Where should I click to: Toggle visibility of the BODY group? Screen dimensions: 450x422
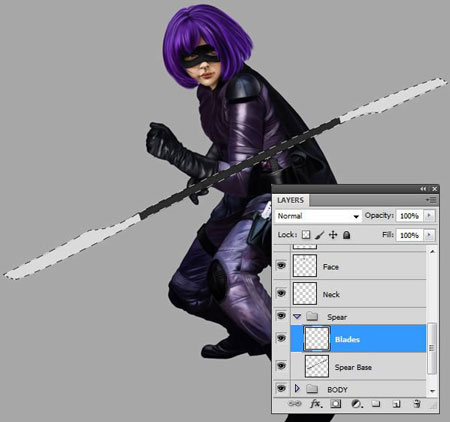coord(282,388)
